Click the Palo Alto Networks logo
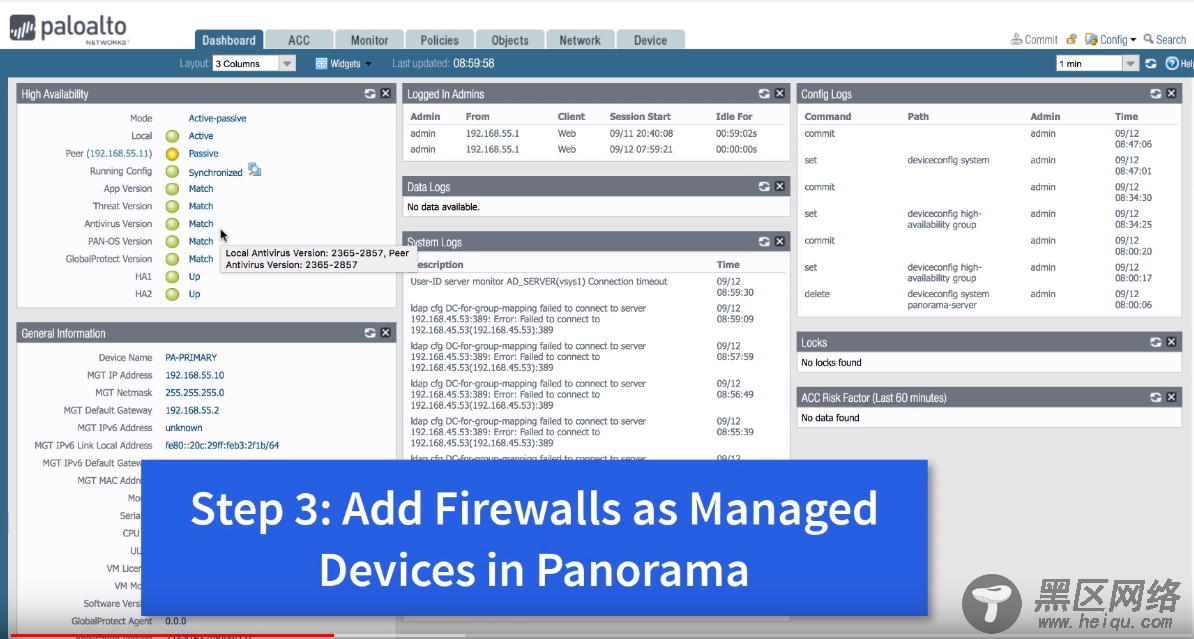The width and height of the screenshot is (1194, 639). point(69,29)
